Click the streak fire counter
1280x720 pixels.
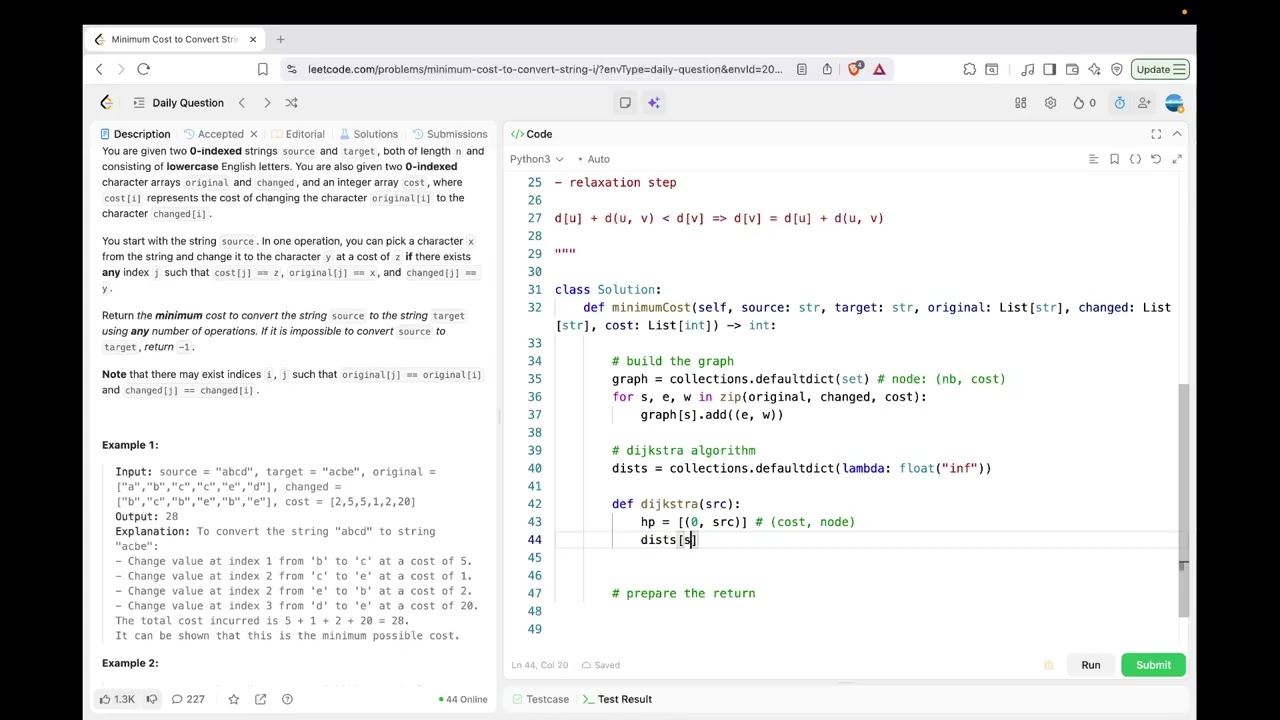[x=1084, y=102]
